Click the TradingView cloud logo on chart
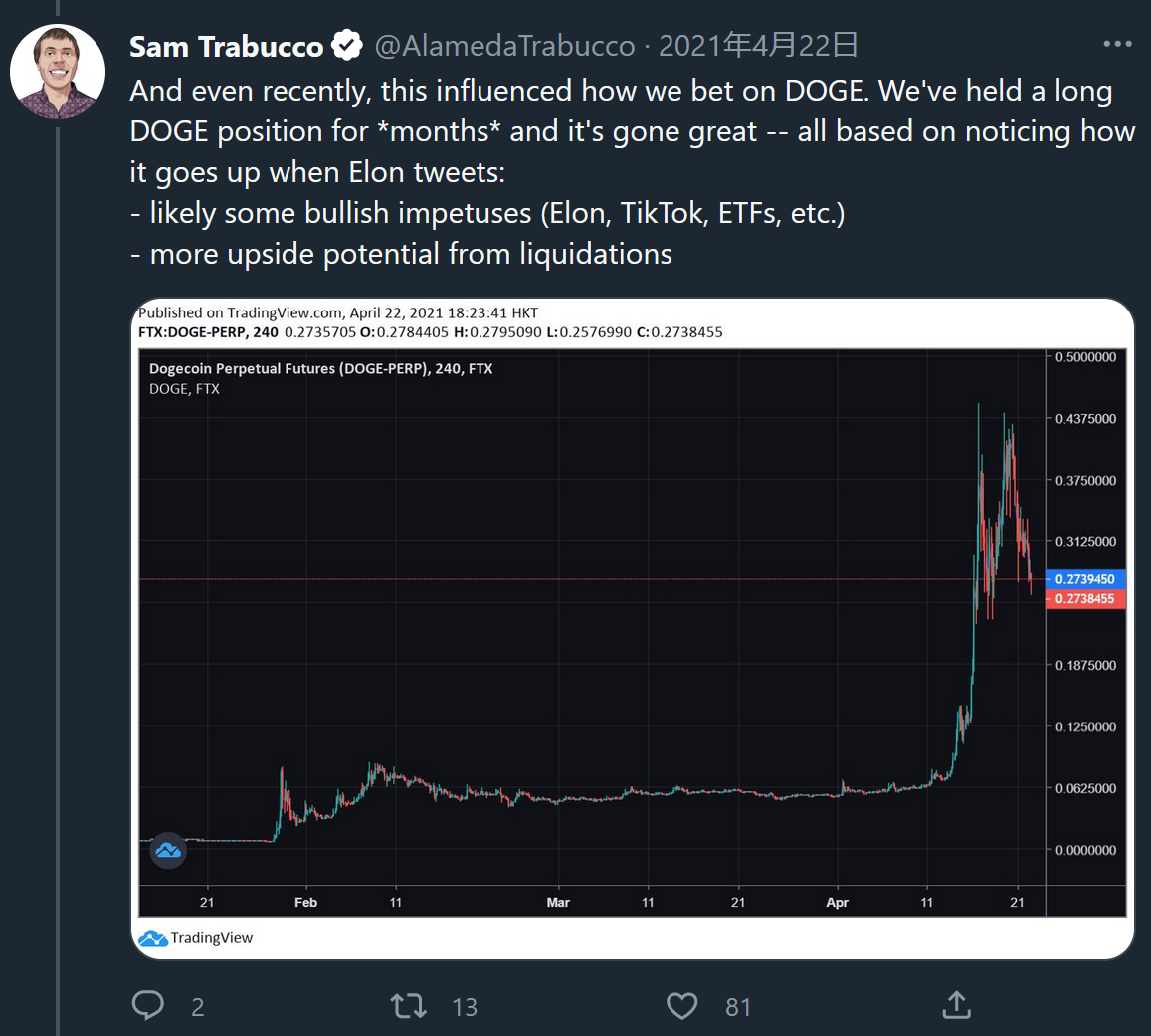Viewport: 1151px width, 1036px height. (x=168, y=851)
